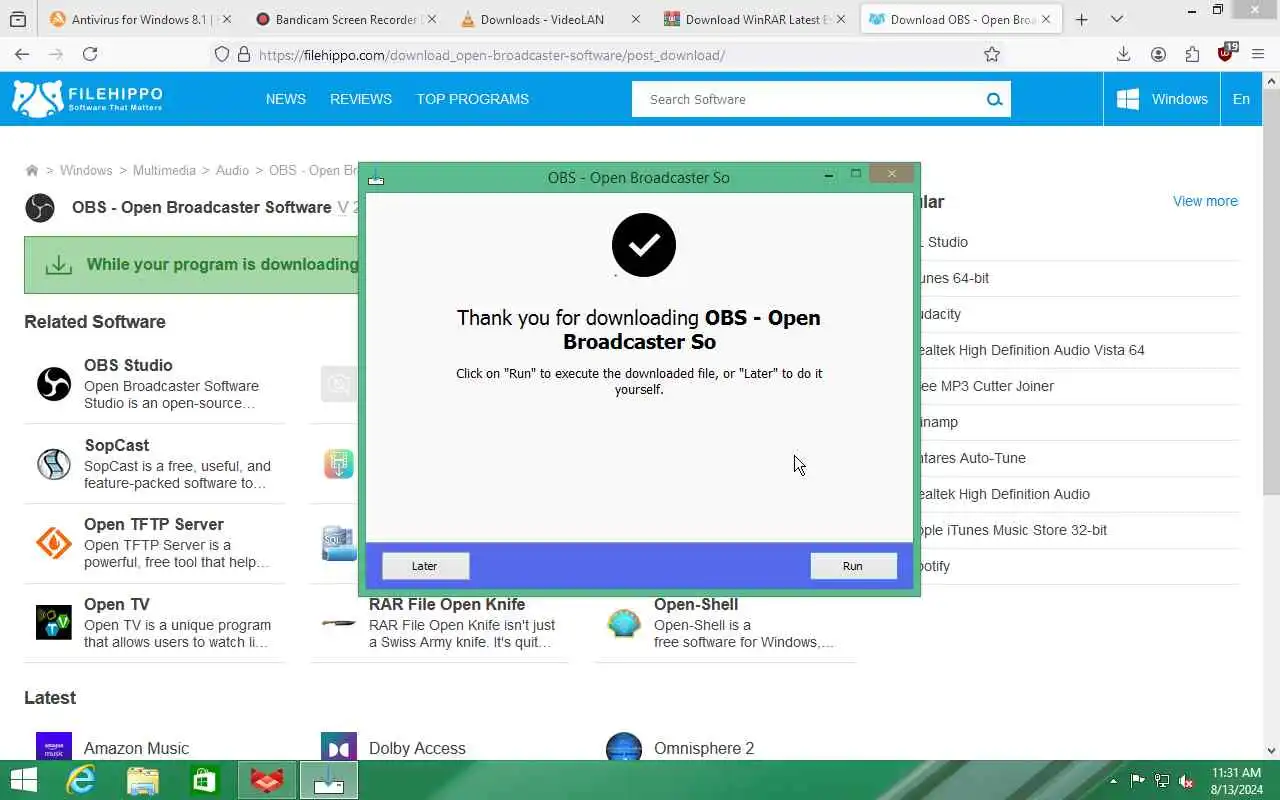
Task: Click Run in the OBS downloader dialog
Action: [853, 566]
